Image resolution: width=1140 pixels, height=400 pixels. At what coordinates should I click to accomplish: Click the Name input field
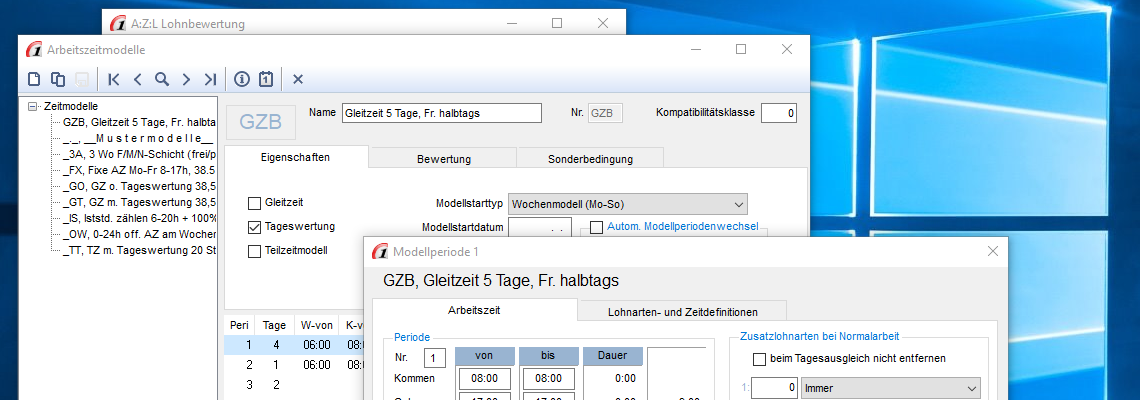[x=441, y=113]
